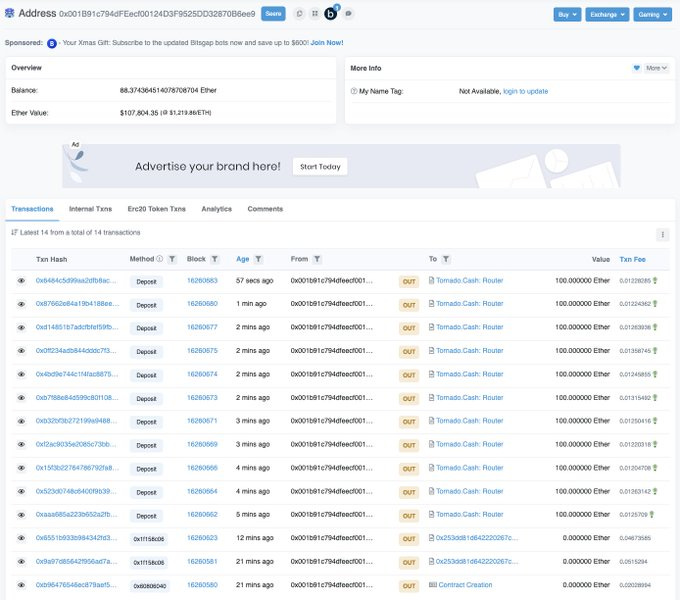This screenshot has height=600, width=680.
Task: Open transaction hash 0x15f3b22764786792fa8
Action: (x=77, y=468)
